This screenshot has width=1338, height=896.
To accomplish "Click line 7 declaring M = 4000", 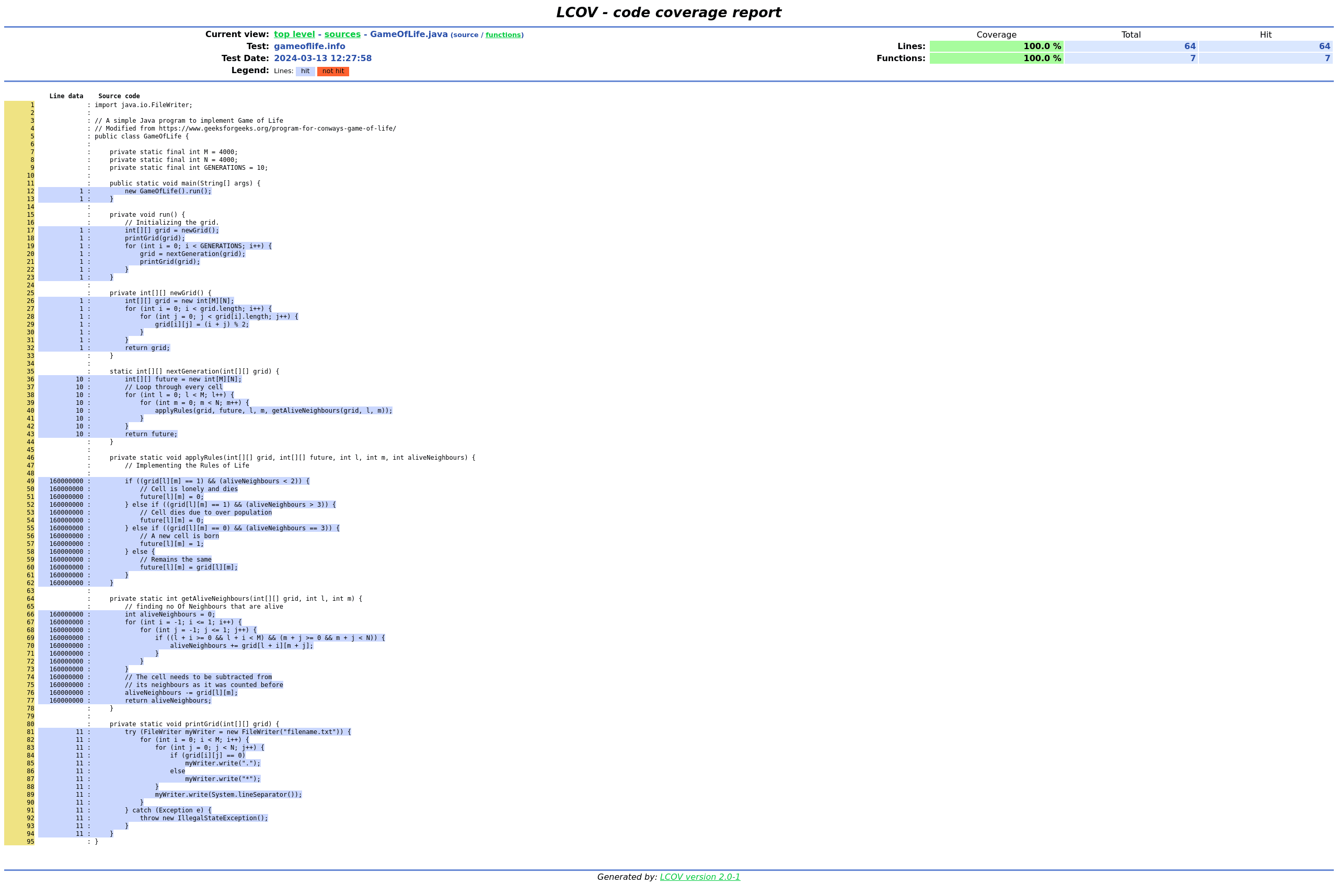I will tap(173, 152).
